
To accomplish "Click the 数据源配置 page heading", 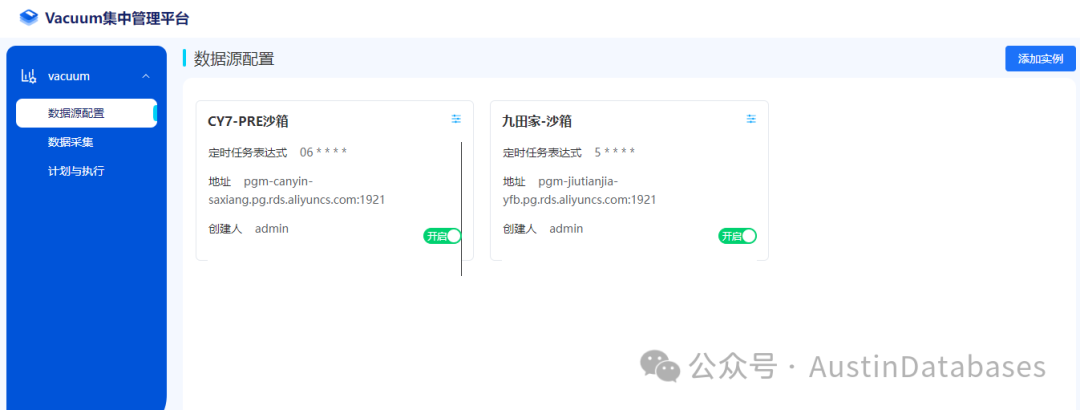I will tap(234, 59).
